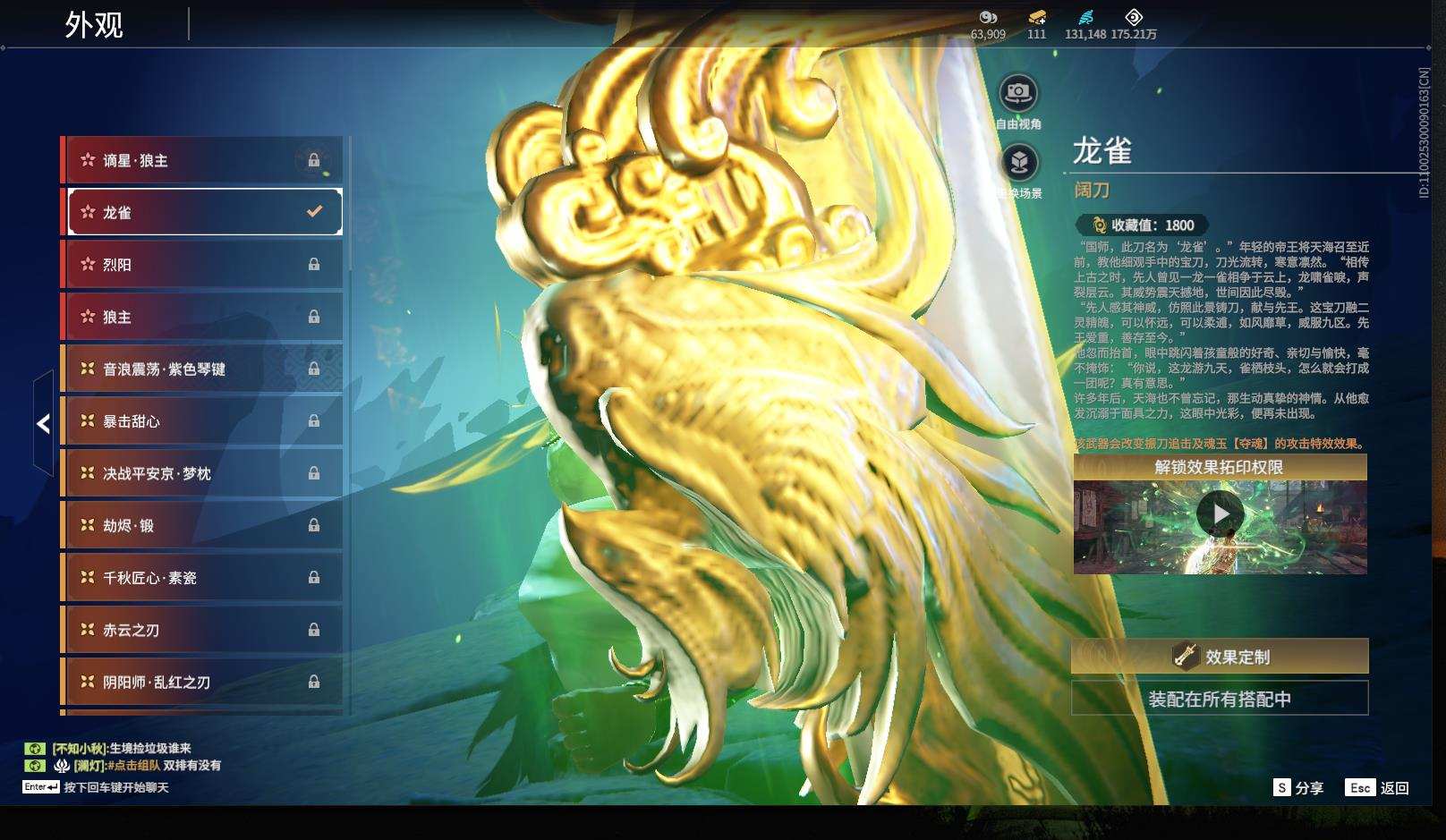Screen dimensions: 1446x840
Task: Click 解锁效果拓印权限 banner
Action: click(x=1220, y=467)
